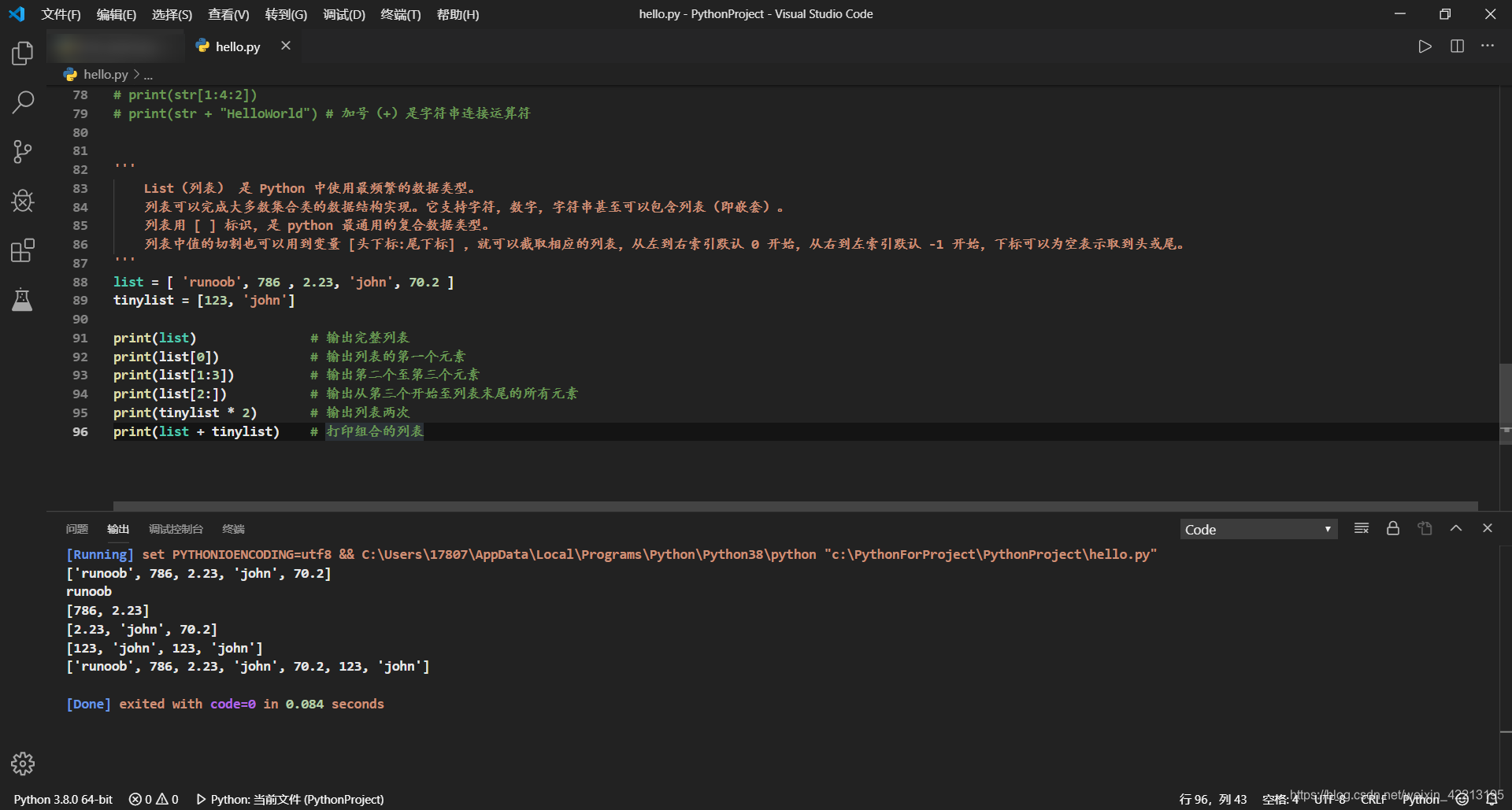The image size is (1512, 810).
Task: Open the Source Control view
Action: 23,152
